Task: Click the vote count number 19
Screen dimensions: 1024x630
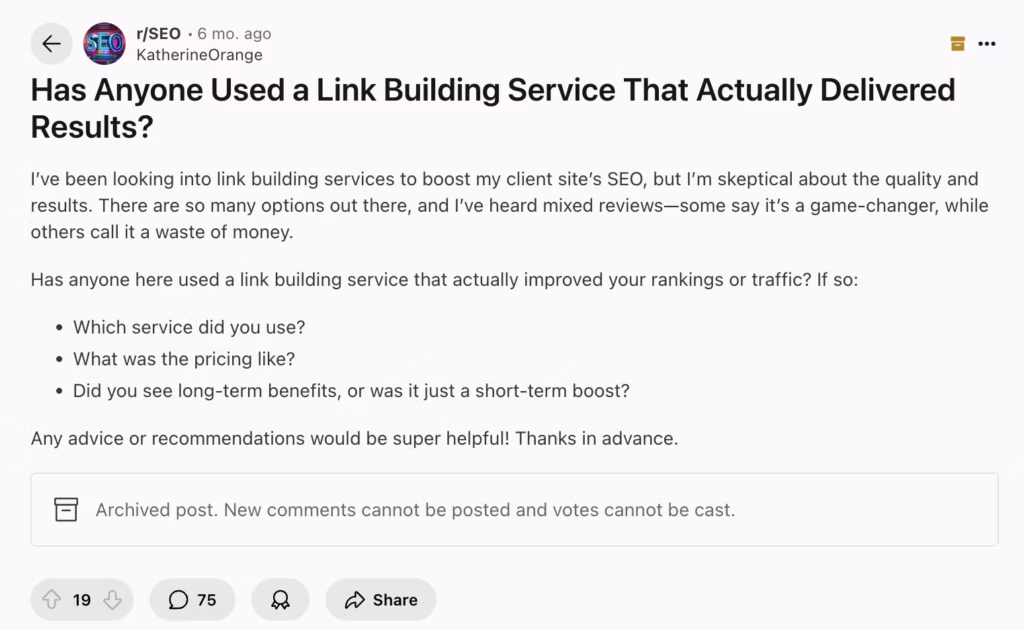Action: [x=82, y=599]
